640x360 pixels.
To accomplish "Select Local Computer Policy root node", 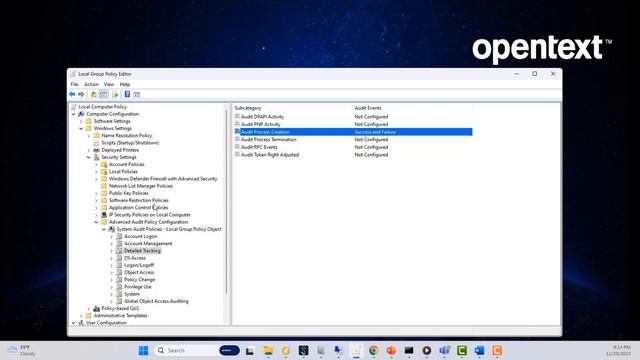I will pos(102,107).
